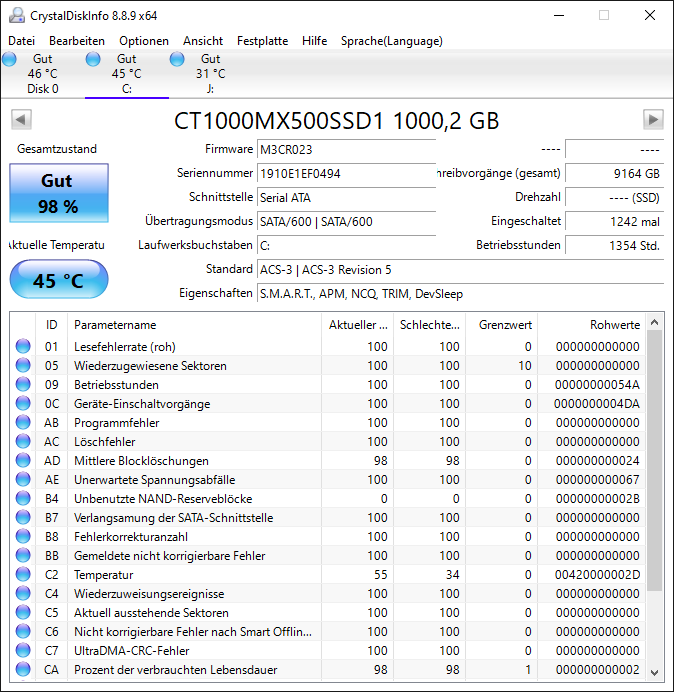Image resolution: width=674 pixels, height=692 pixels.
Task: Click the attribute list scrollbar thumb
Action: (x=655, y=461)
